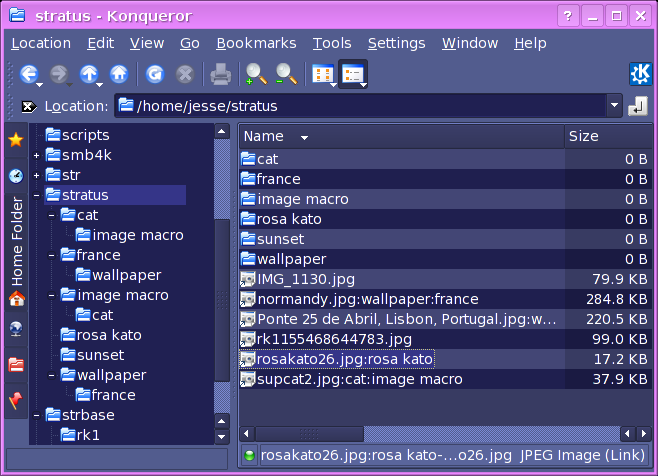658x476 pixels.
Task: Switch to Detailed List View mode
Action: pos(352,75)
